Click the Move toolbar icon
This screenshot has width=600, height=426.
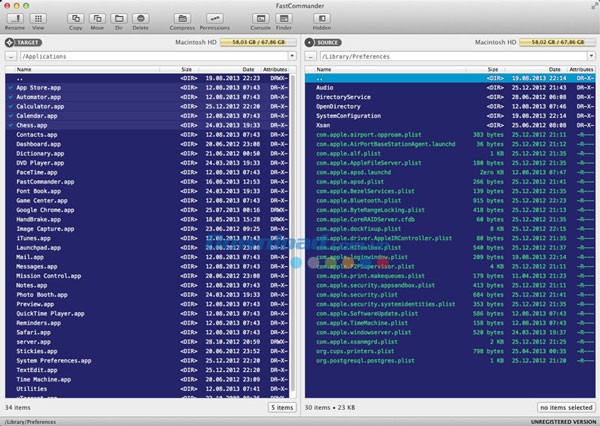coord(98,18)
